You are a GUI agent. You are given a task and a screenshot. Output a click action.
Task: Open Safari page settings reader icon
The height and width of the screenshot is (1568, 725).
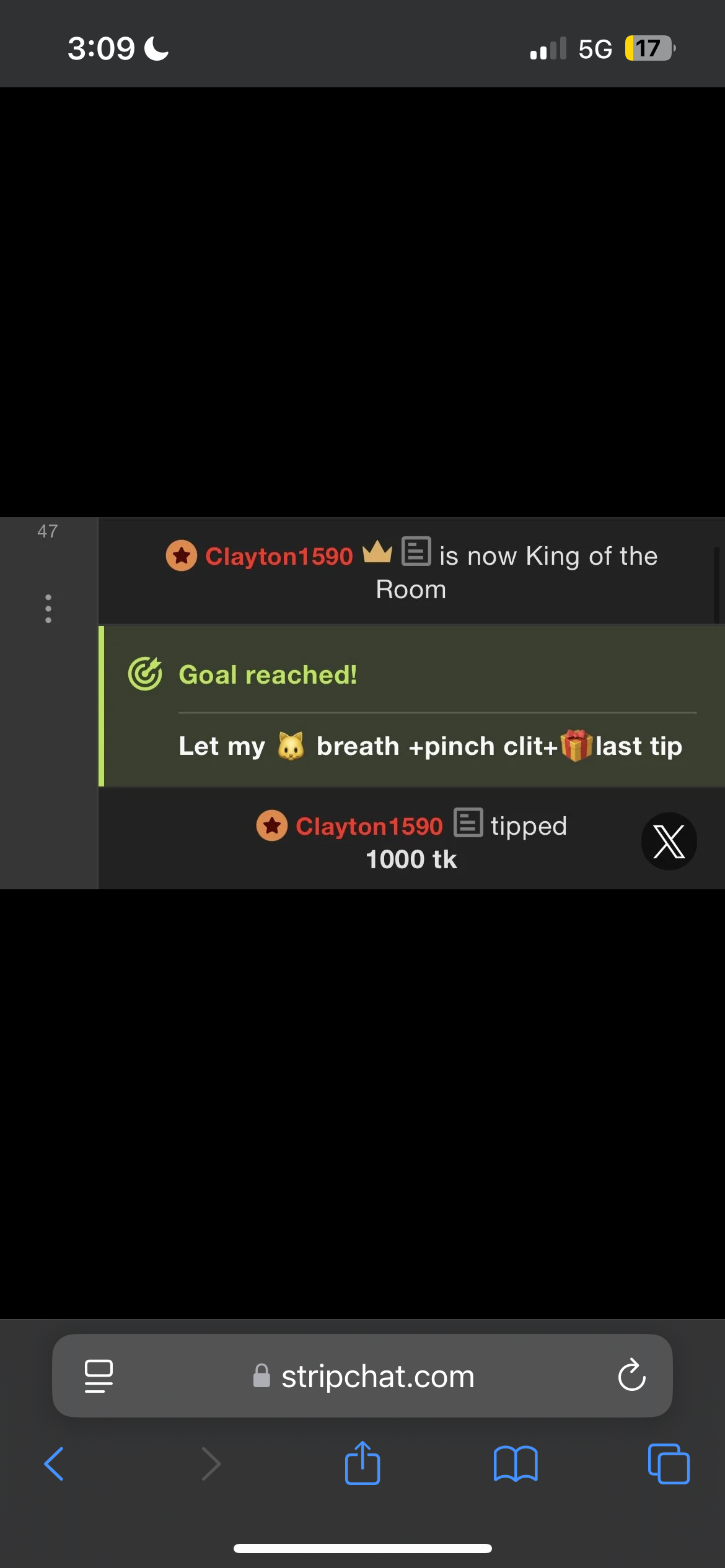tap(99, 1376)
